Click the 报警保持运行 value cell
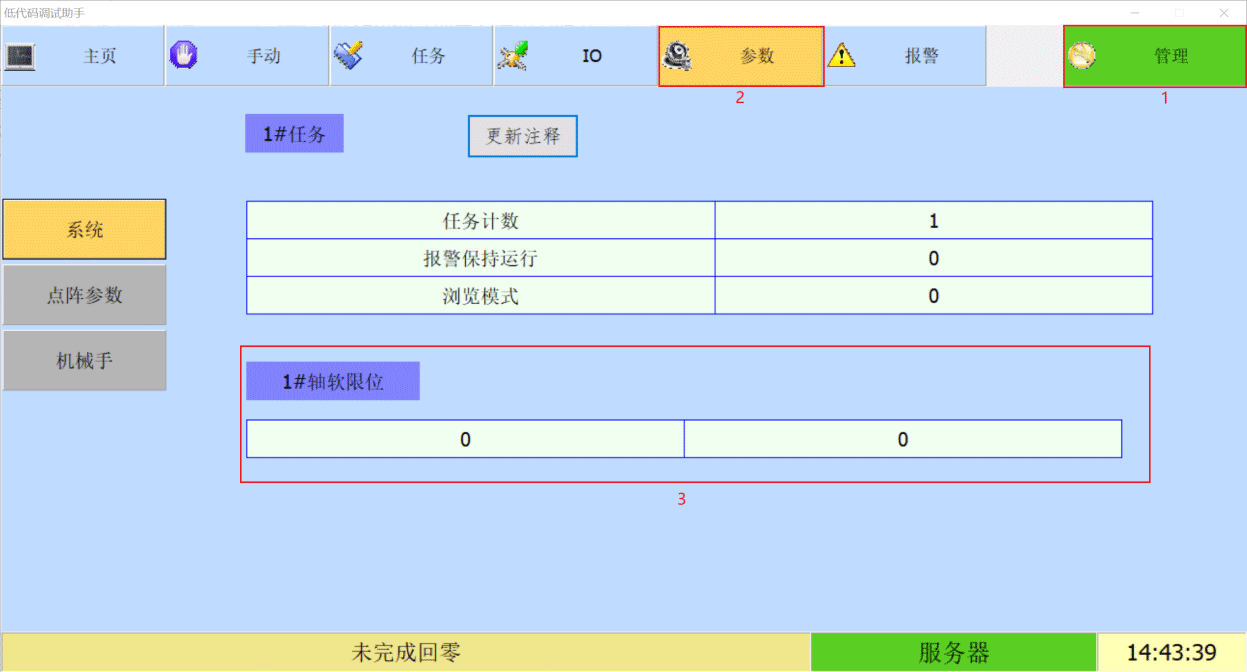The width and height of the screenshot is (1247, 672). tap(933, 258)
